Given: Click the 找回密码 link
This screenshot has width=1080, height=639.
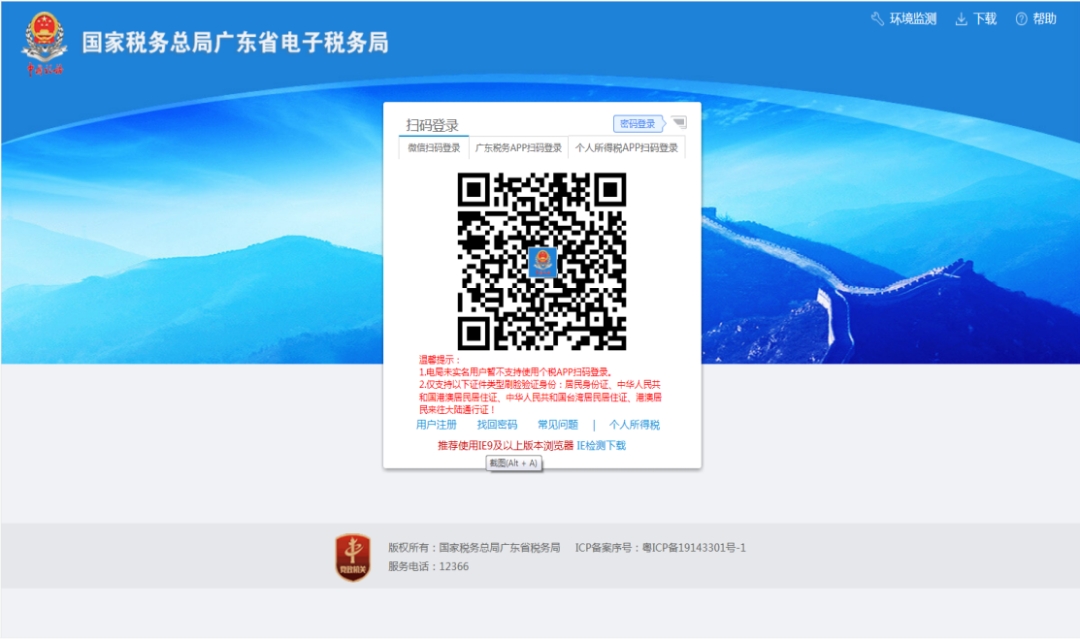Looking at the screenshot, I should pyautogui.click(x=497, y=425).
